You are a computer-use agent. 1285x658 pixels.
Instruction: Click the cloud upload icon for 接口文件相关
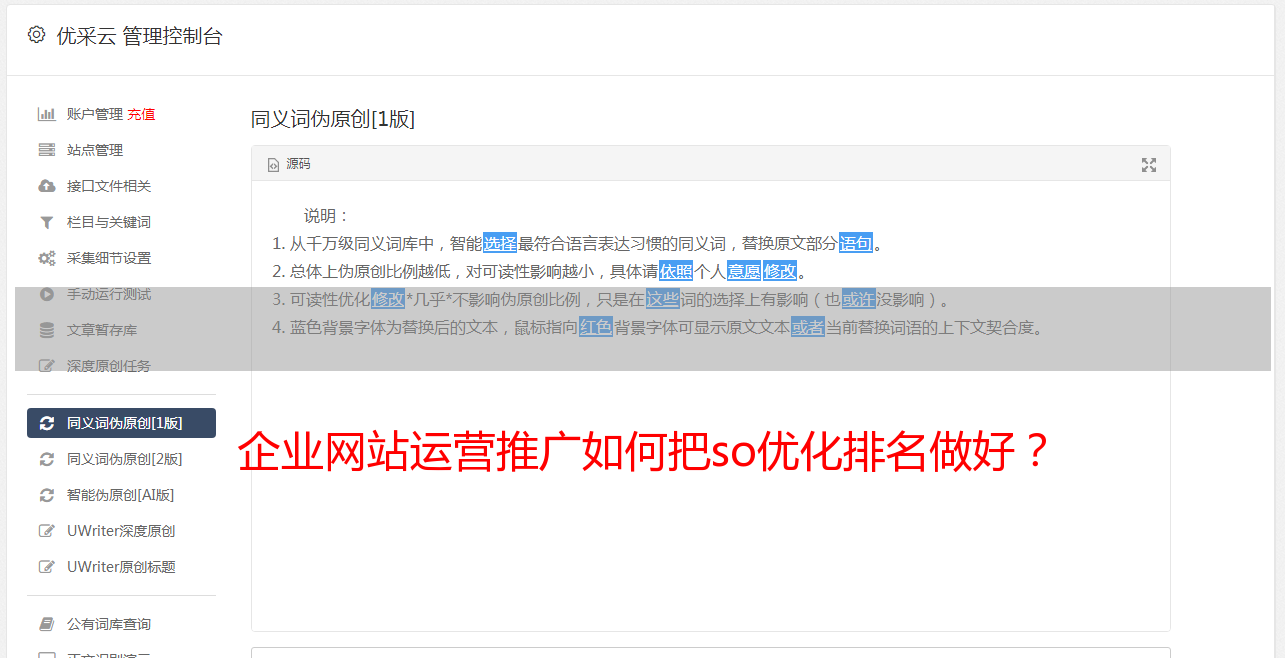[46, 186]
